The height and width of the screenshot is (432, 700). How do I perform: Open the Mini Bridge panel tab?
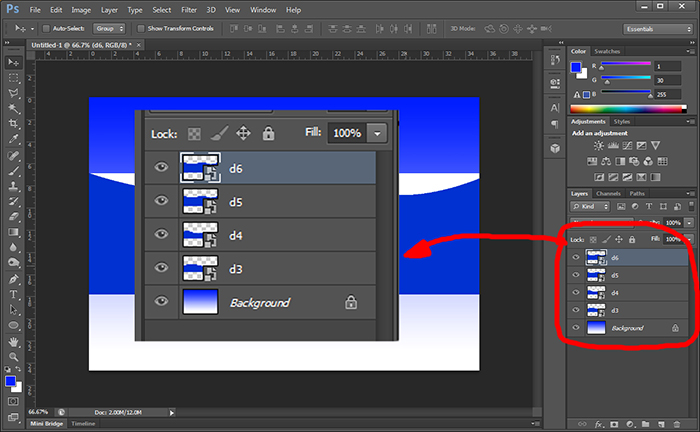coord(47,424)
